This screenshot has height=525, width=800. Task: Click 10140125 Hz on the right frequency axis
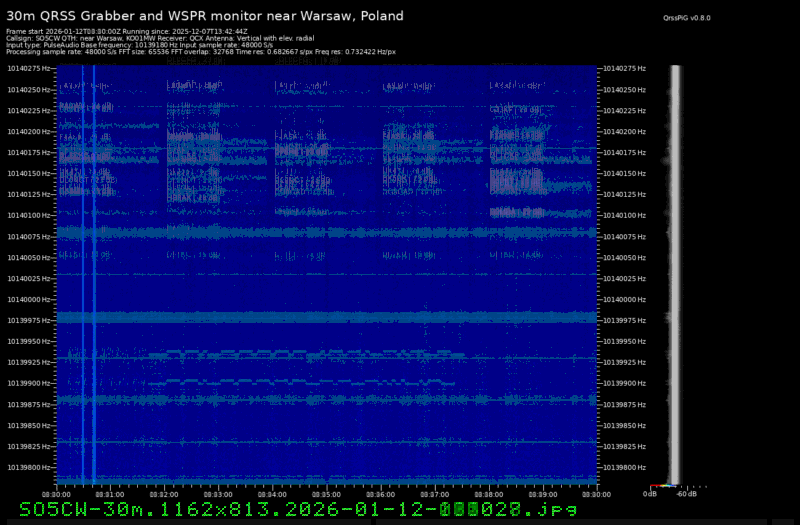(x=624, y=194)
